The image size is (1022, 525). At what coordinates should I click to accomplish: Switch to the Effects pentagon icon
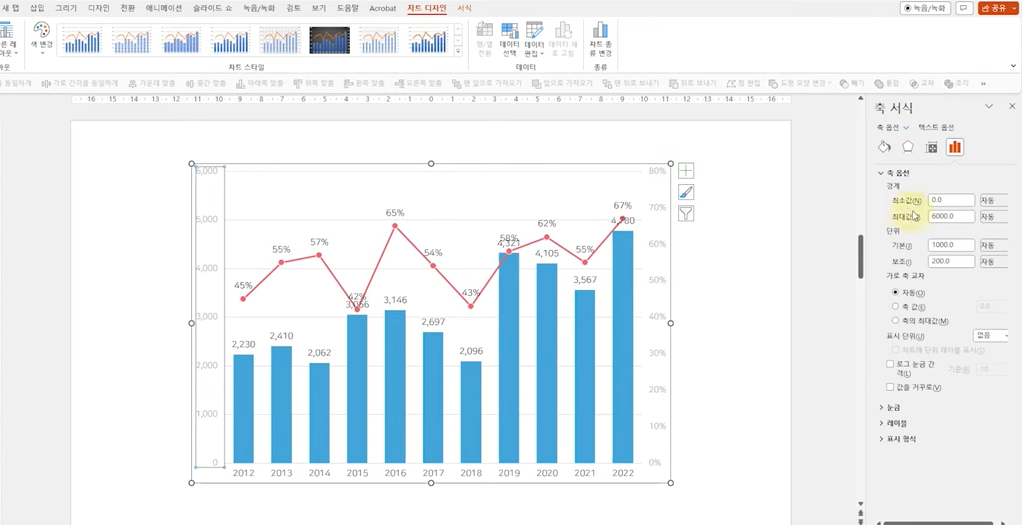coord(907,147)
